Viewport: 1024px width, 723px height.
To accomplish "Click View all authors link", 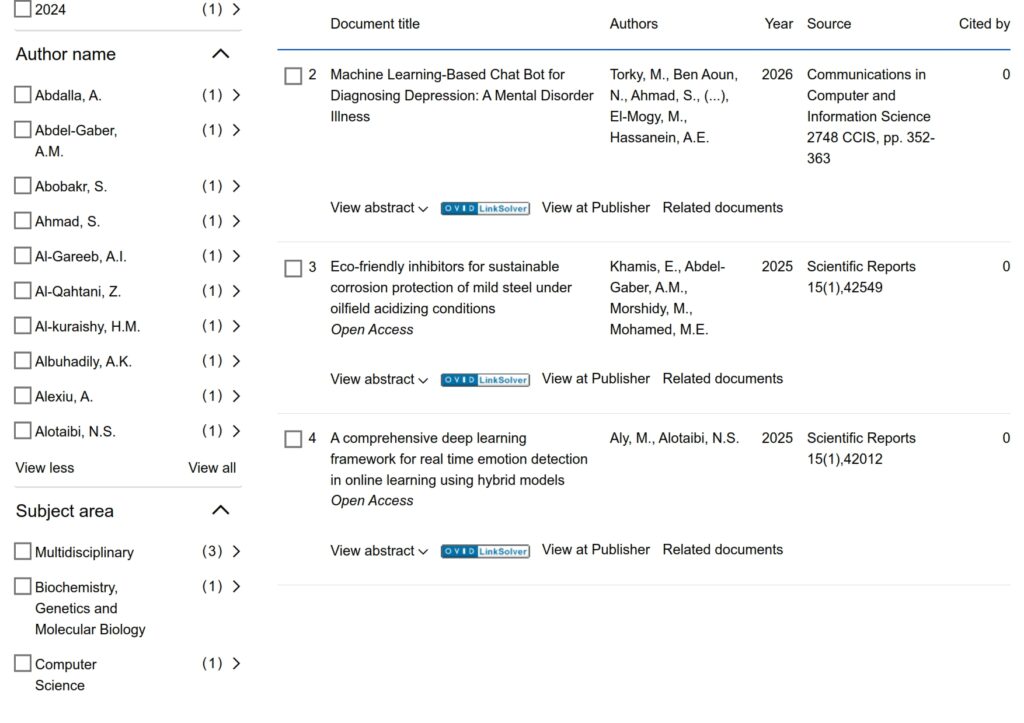I will pyautogui.click(x=212, y=468).
